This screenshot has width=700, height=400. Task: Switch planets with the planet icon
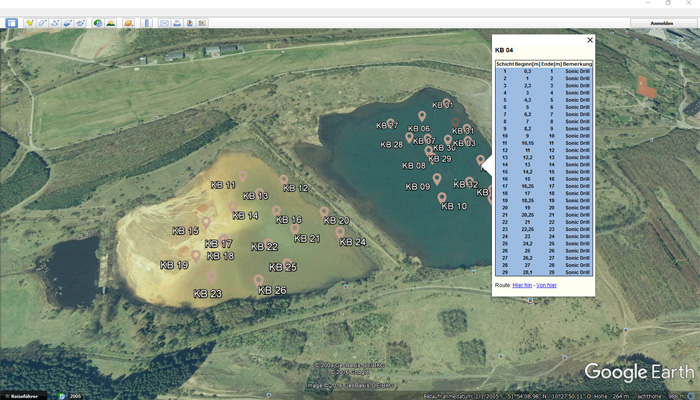[129, 21]
